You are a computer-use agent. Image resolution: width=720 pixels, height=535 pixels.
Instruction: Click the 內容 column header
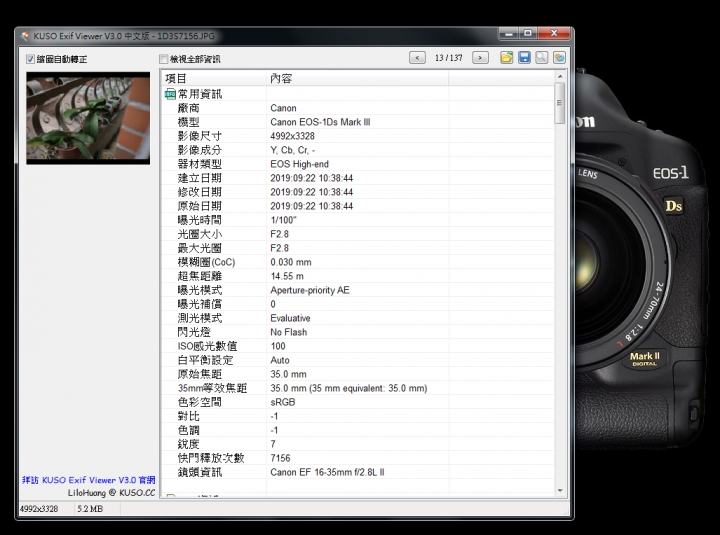357,79
